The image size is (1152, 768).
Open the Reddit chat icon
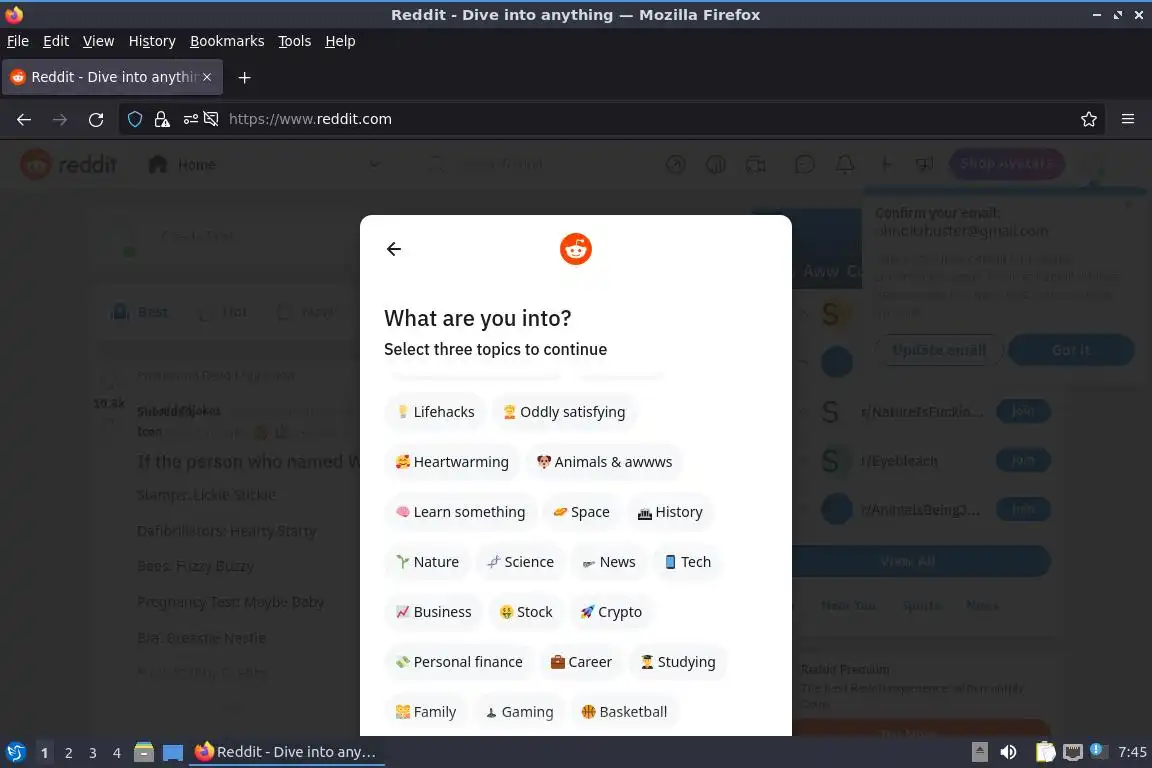click(804, 165)
